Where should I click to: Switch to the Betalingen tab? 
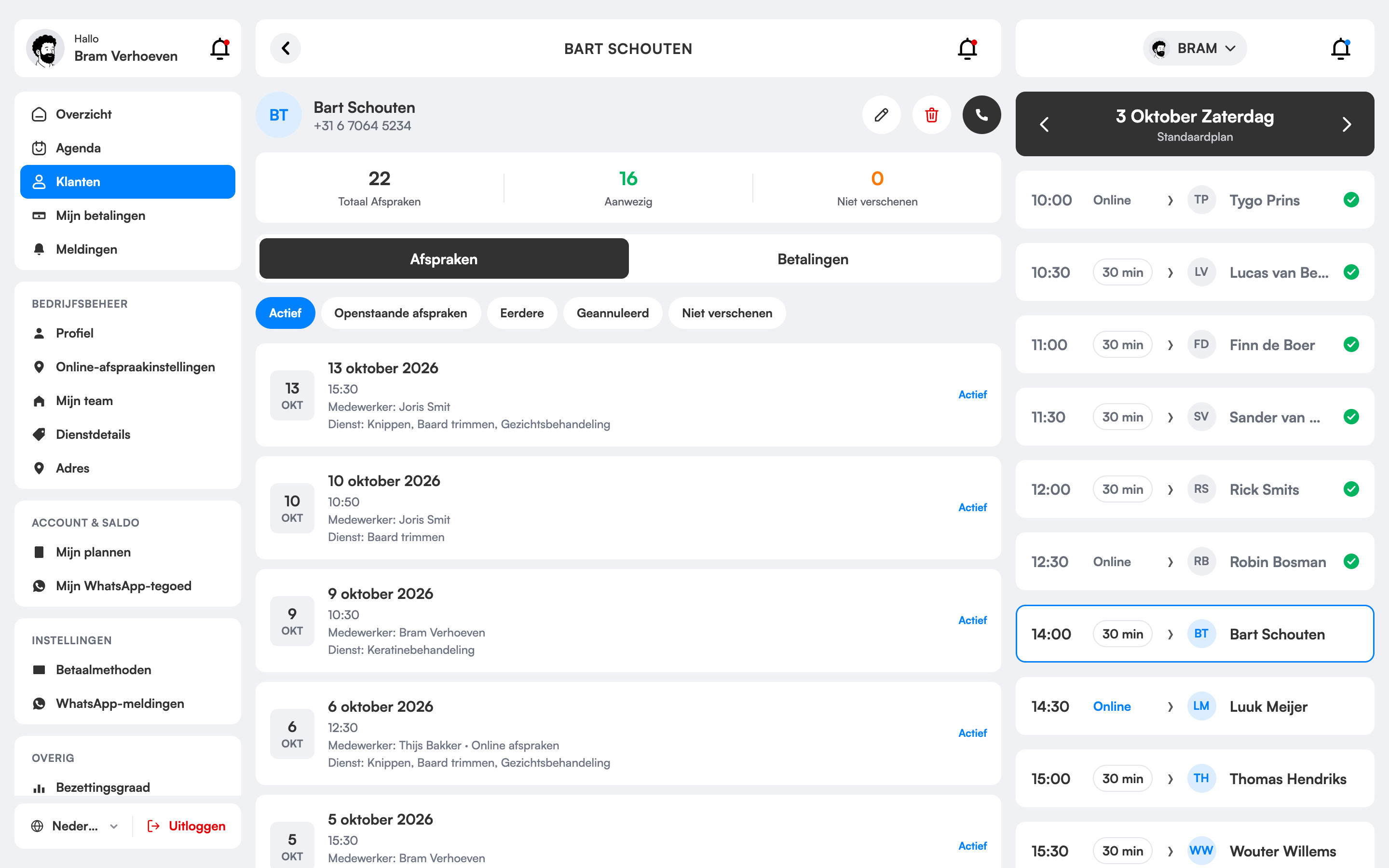tap(813, 259)
